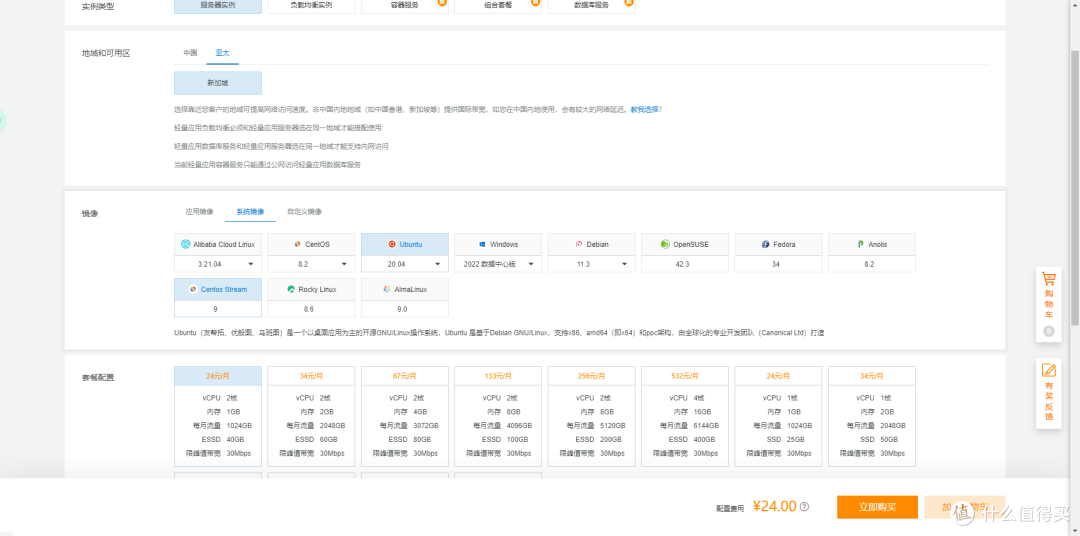Select the Anolis image
This screenshot has height=536, width=1080.
pos(872,244)
